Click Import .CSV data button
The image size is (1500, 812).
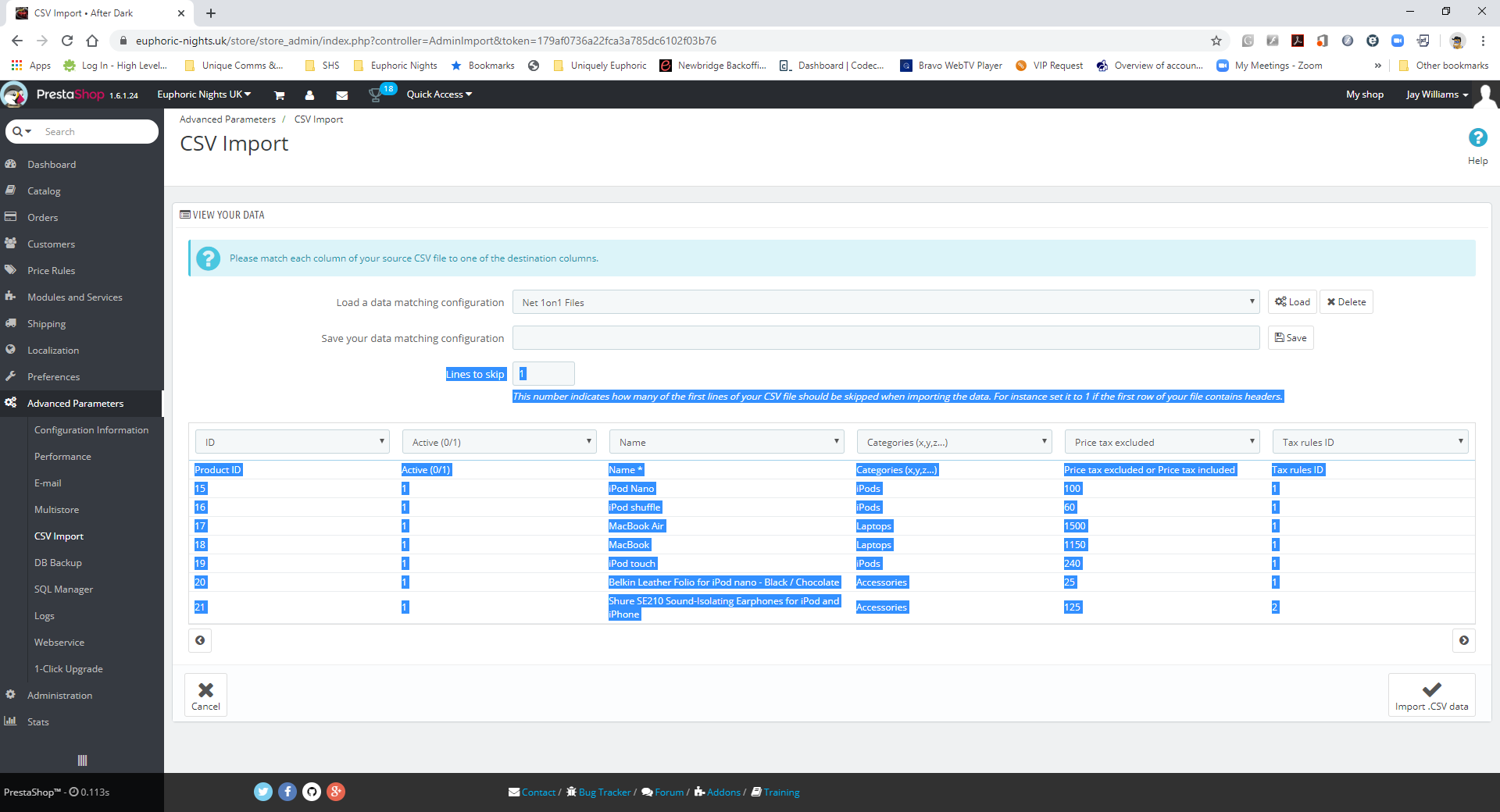click(x=1431, y=694)
